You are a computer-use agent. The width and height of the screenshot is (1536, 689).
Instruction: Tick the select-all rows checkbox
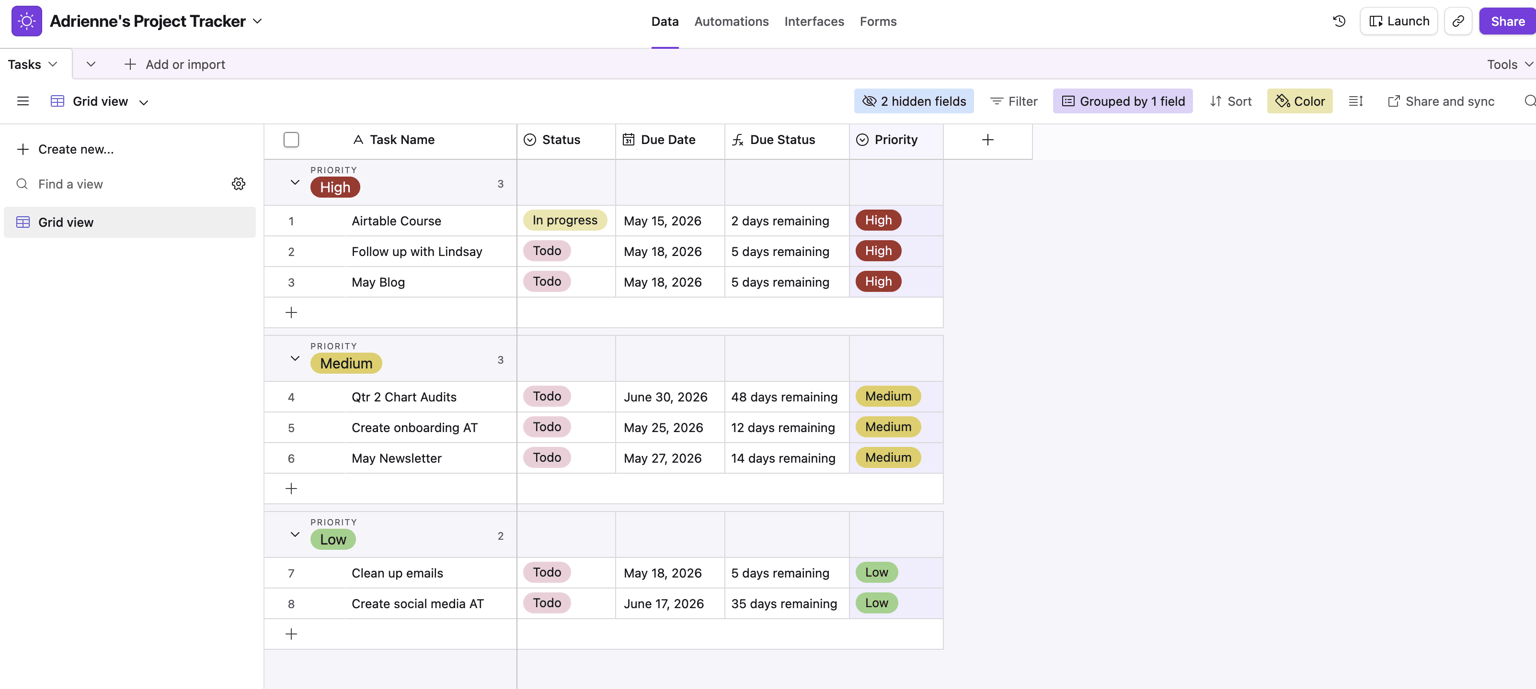click(x=291, y=140)
